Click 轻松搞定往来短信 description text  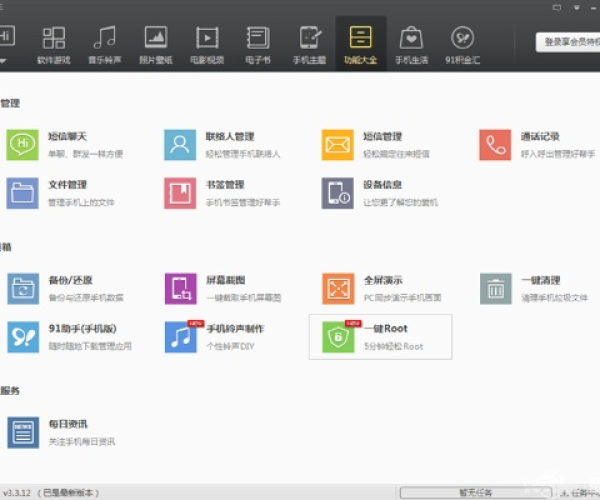[x=396, y=154]
